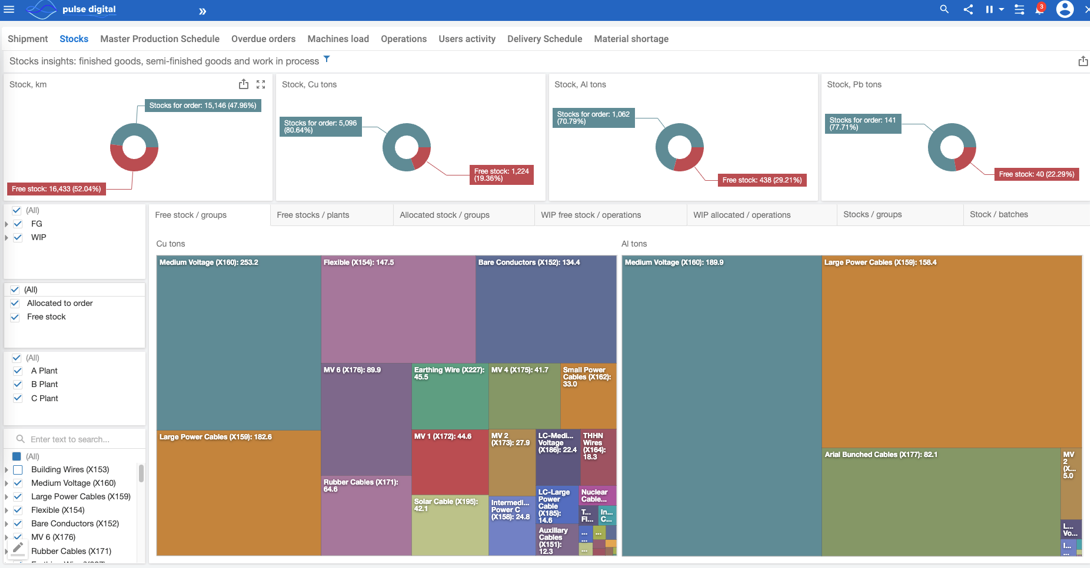1090x568 pixels.
Task: Expand the Stock, km chart to fullscreen
Action: (261, 85)
